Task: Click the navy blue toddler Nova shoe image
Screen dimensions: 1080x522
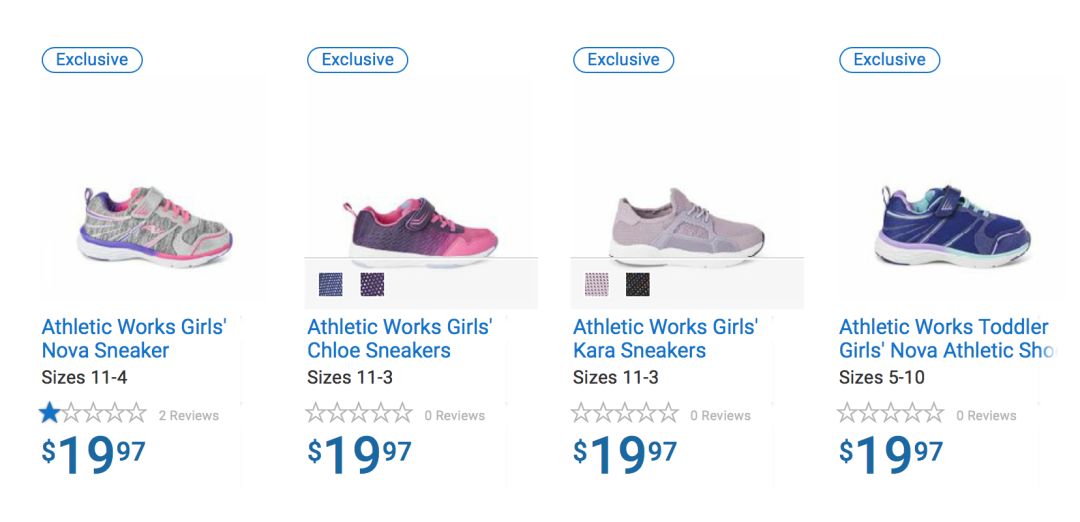Action: pyautogui.click(x=950, y=225)
